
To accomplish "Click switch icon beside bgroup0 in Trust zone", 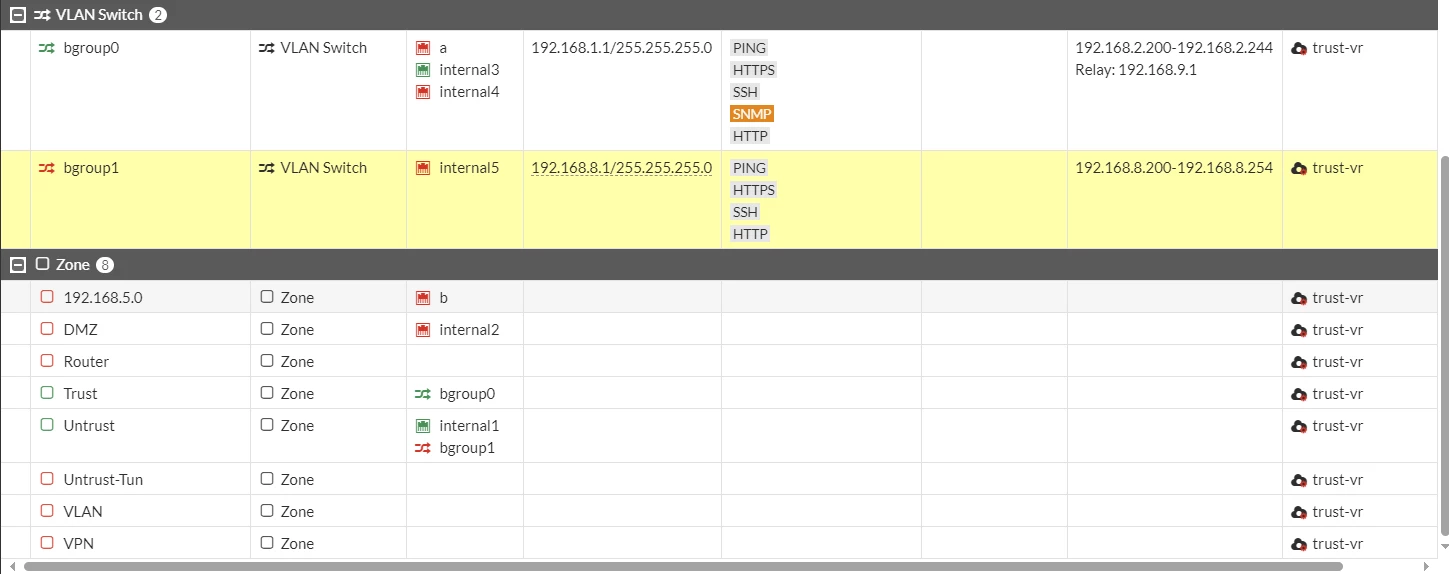I will tap(422, 394).
